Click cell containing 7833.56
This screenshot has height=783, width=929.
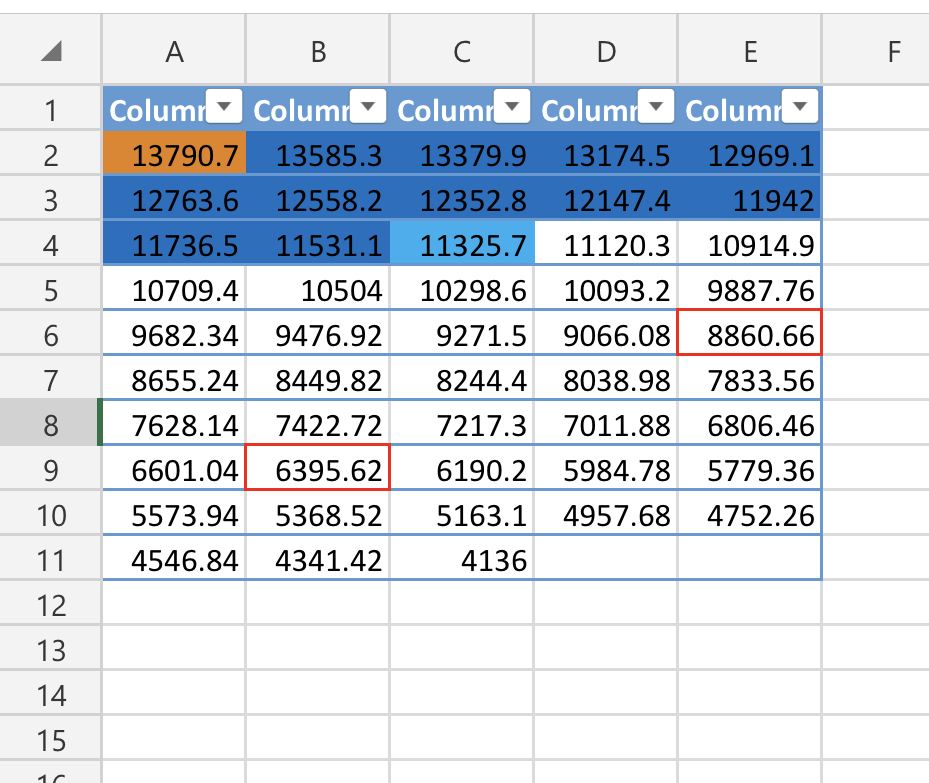(750, 378)
